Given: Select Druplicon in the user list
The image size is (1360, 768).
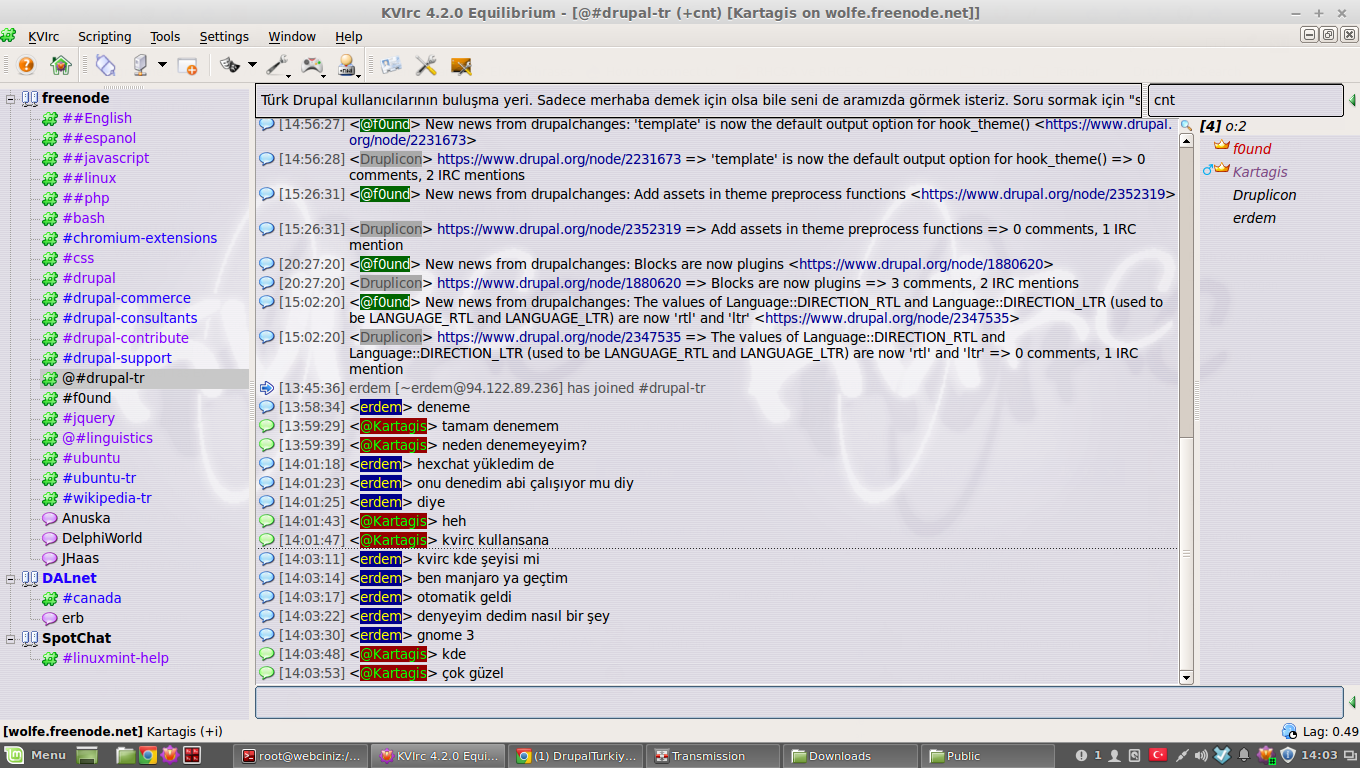Looking at the screenshot, I should coord(1264,195).
